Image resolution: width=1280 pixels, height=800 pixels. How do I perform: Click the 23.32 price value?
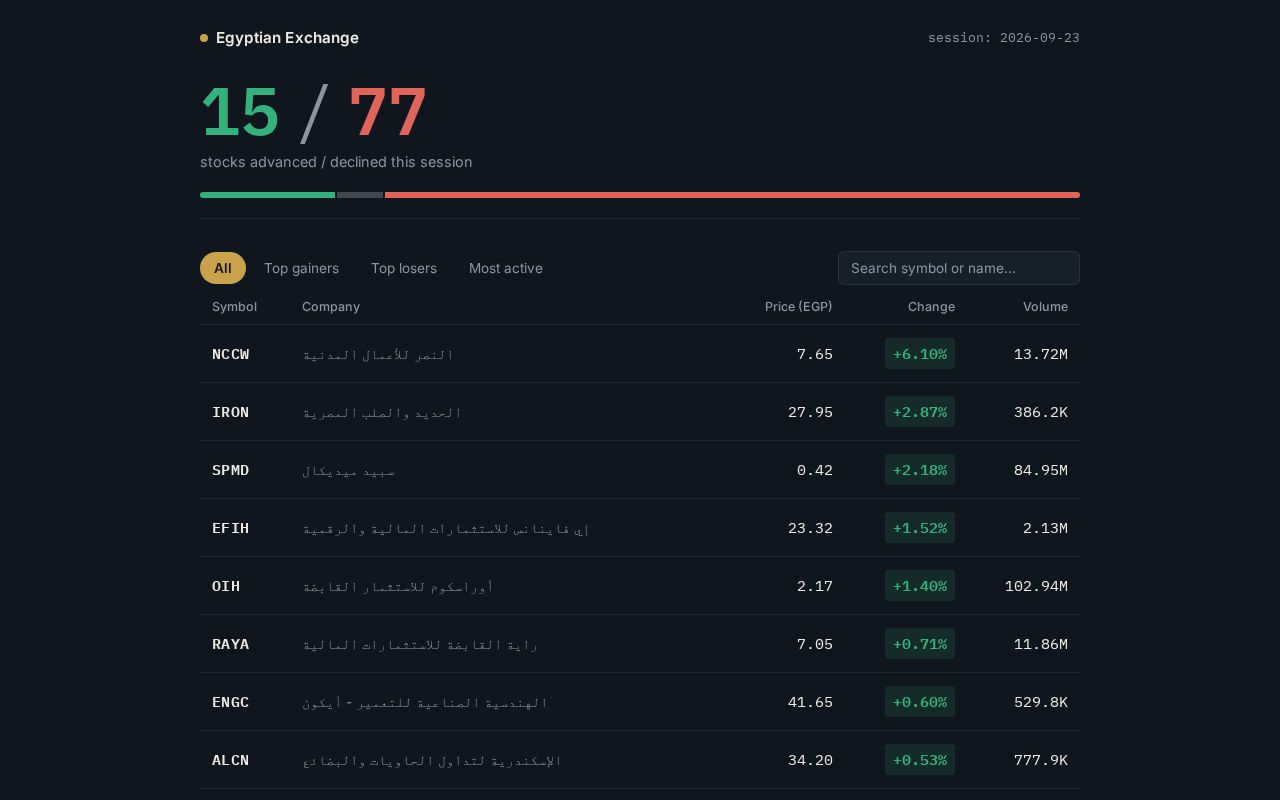pos(810,528)
